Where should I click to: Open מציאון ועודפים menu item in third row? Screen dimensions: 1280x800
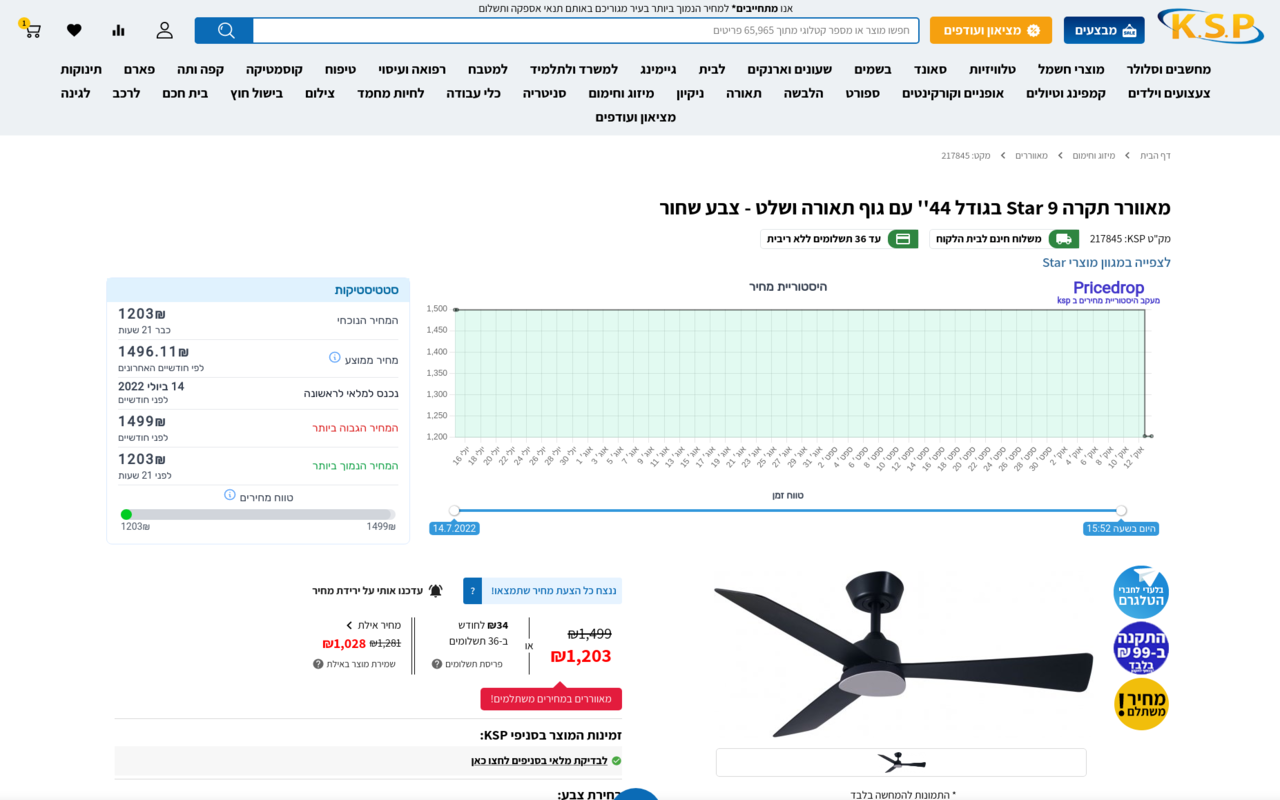636,117
